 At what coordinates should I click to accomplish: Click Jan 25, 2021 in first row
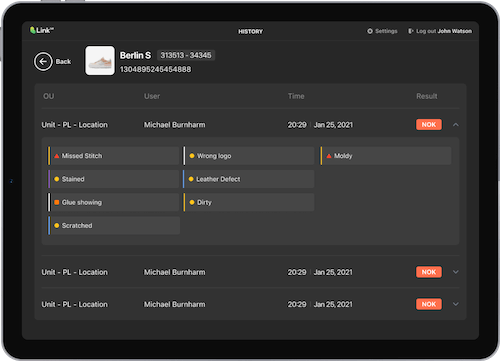coord(333,125)
